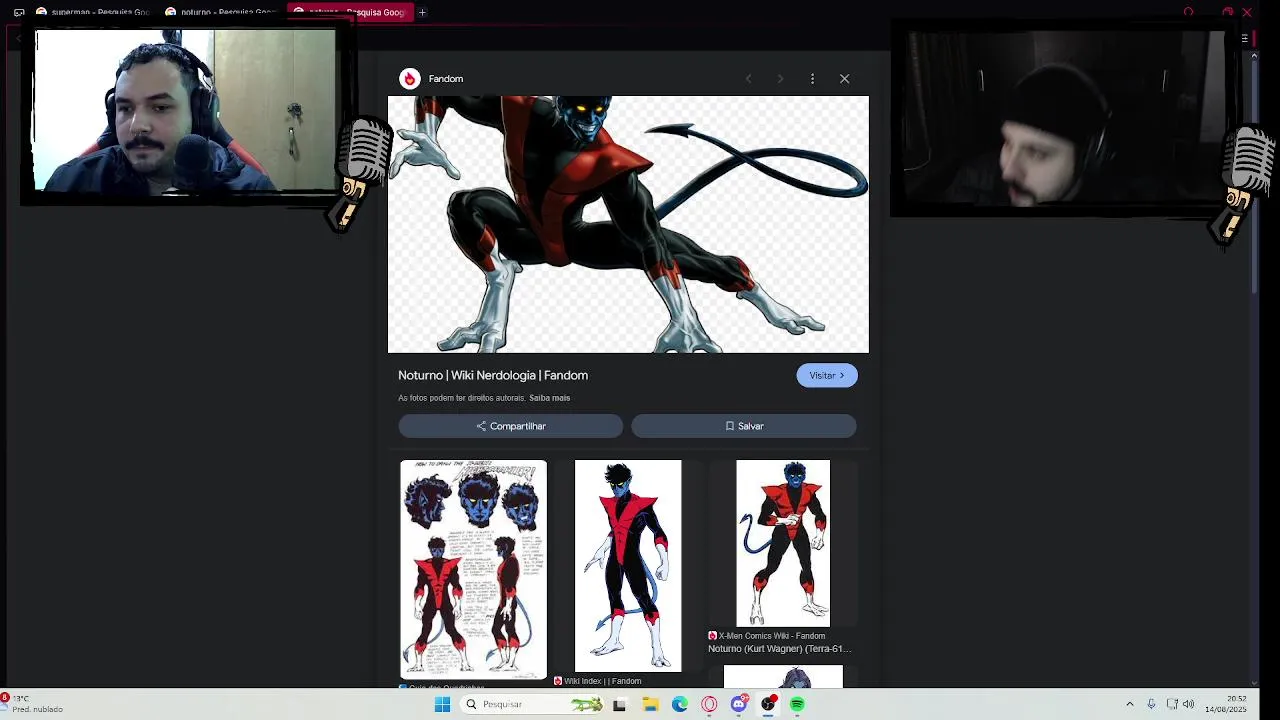Image resolution: width=1280 pixels, height=720 pixels.
Task: Select the active noturno Pesquisa Google tab
Action: (x=349, y=12)
